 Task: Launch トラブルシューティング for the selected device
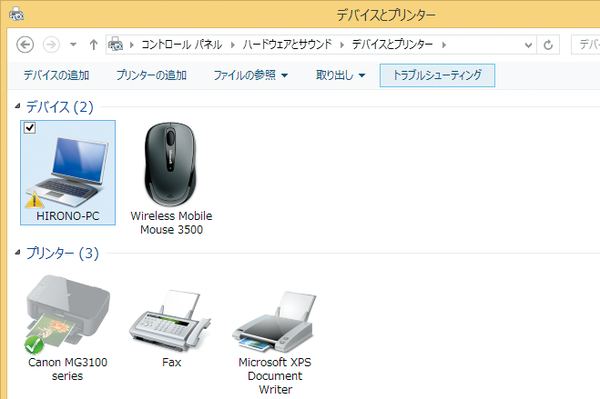click(437, 75)
